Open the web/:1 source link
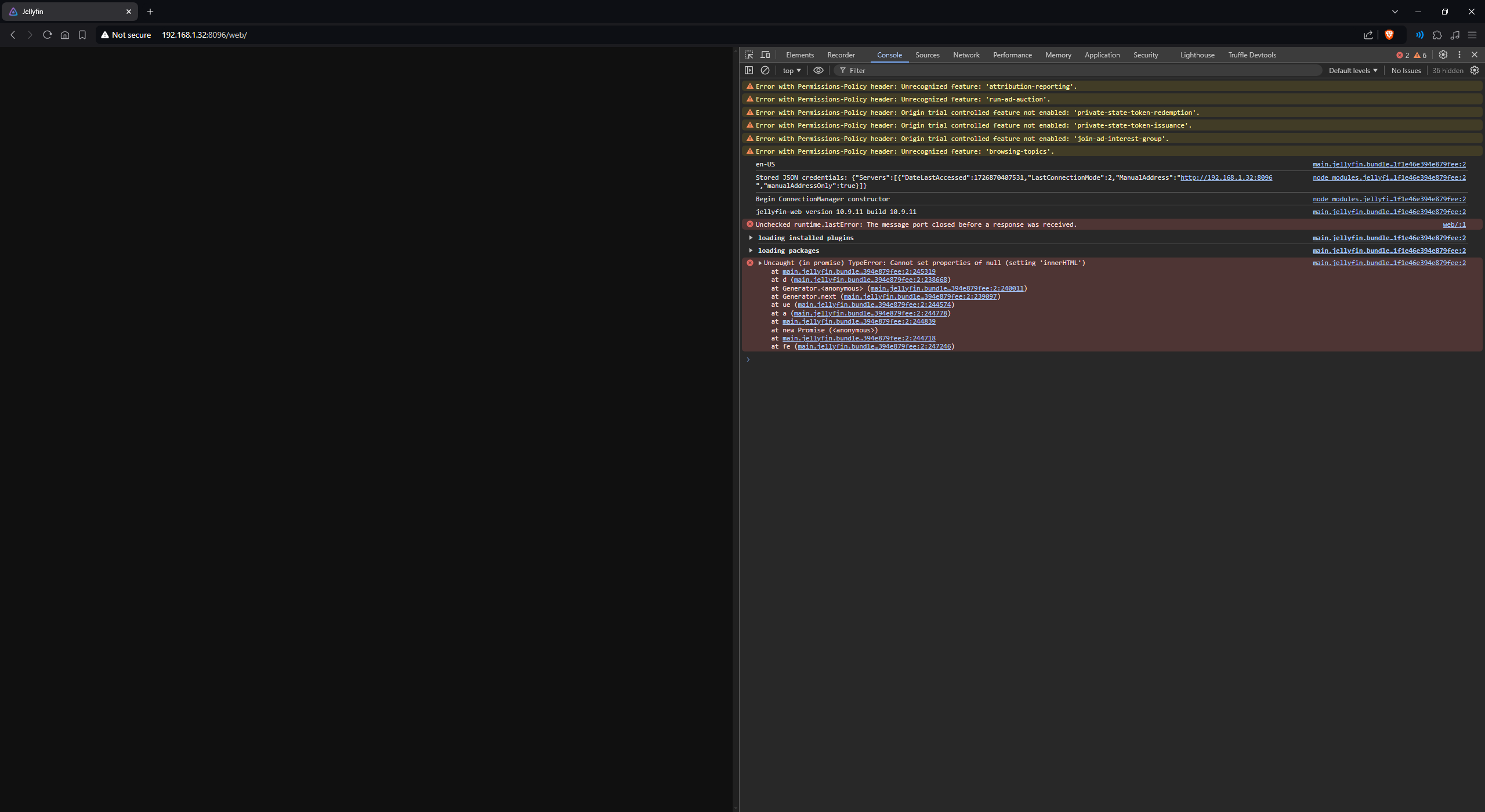This screenshot has height=812, width=1485. [1454, 224]
